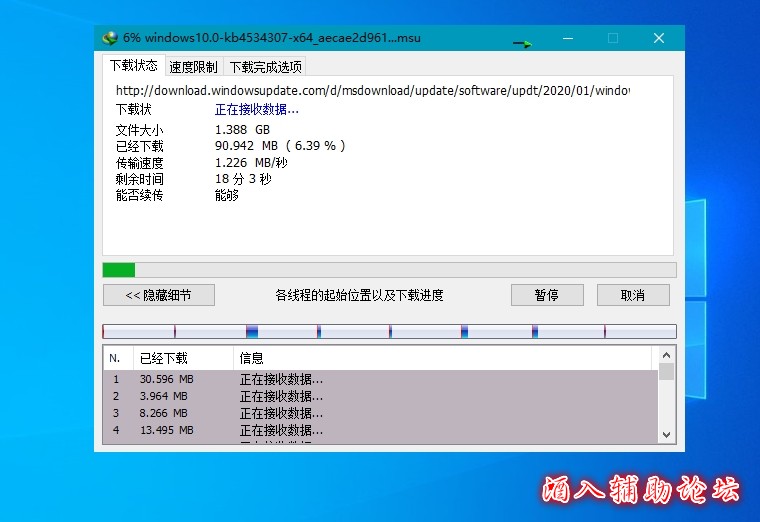Click the 已经下载 column header
The height and width of the screenshot is (522, 760).
[x=182, y=357]
